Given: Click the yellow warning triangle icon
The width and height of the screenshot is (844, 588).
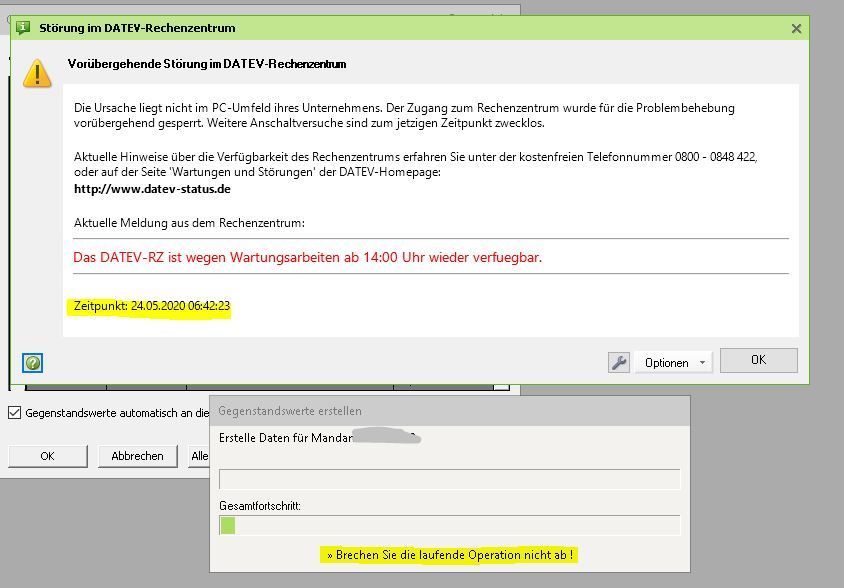Looking at the screenshot, I should (37, 73).
